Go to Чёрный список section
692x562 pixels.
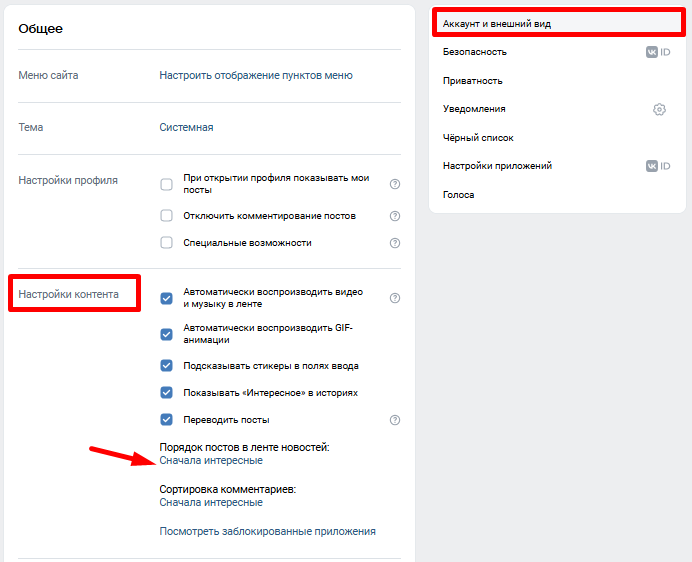pyautogui.click(x=478, y=138)
